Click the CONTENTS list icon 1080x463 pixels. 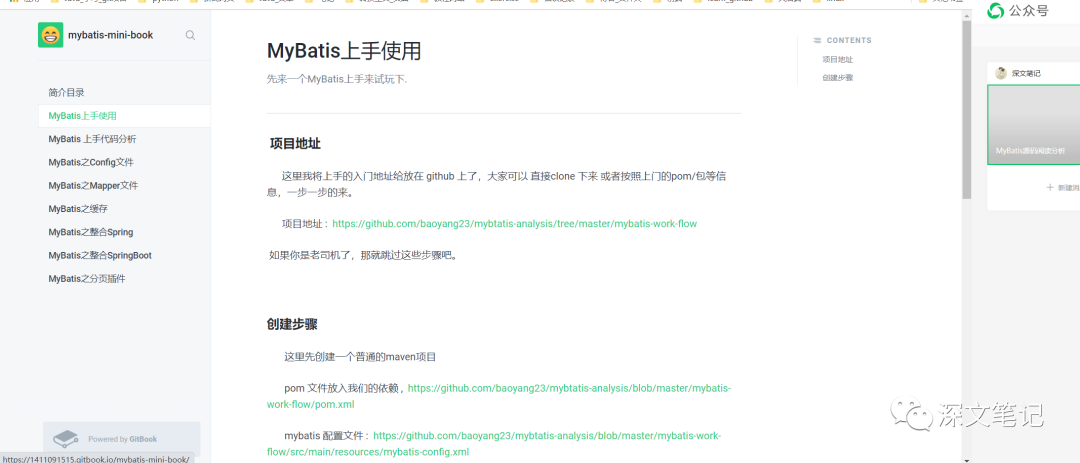pyautogui.click(x=817, y=41)
